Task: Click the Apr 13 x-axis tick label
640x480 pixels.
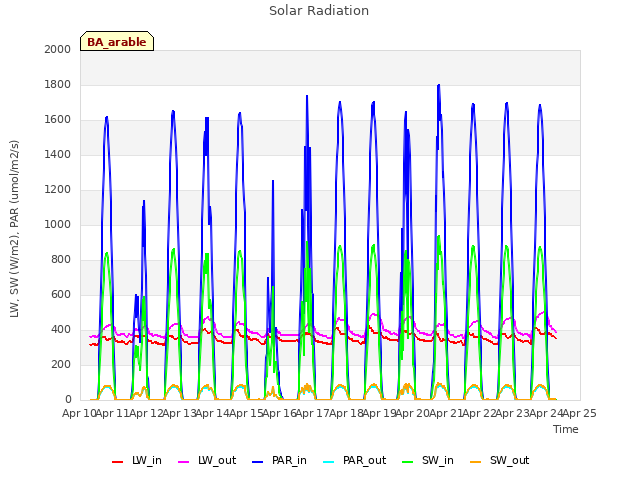Action: 180,413
